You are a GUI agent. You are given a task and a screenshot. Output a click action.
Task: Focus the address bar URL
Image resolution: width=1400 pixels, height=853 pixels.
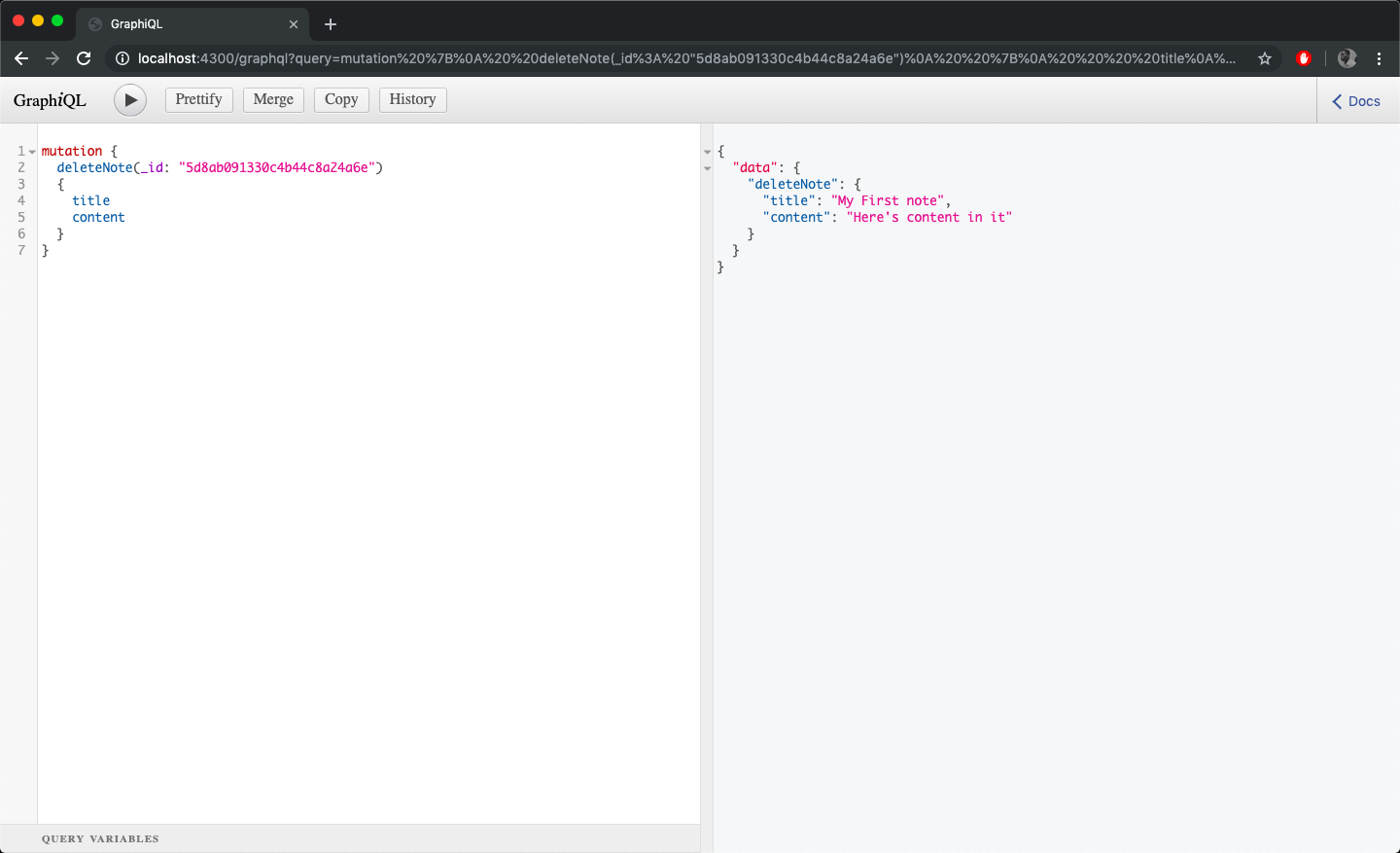(x=686, y=58)
